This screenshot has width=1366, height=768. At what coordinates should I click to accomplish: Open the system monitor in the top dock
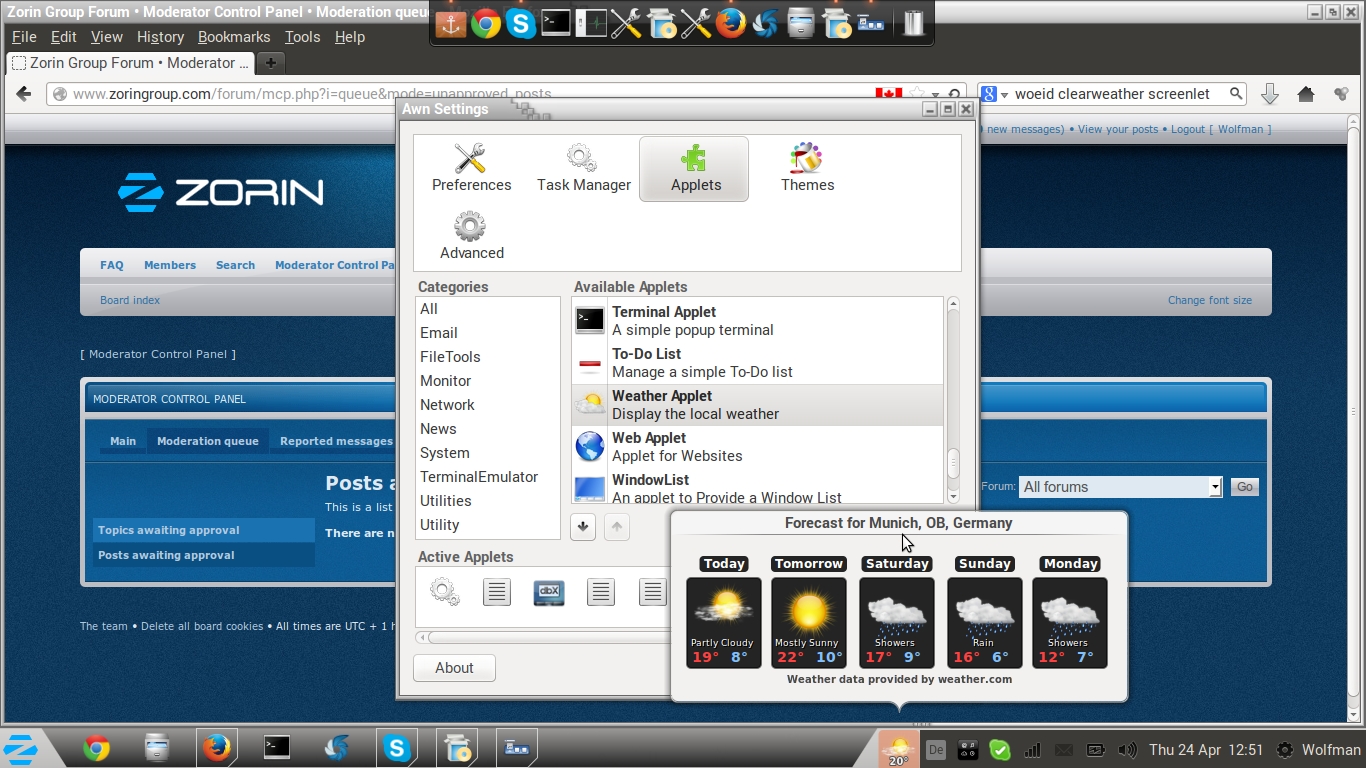(x=591, y=23)
